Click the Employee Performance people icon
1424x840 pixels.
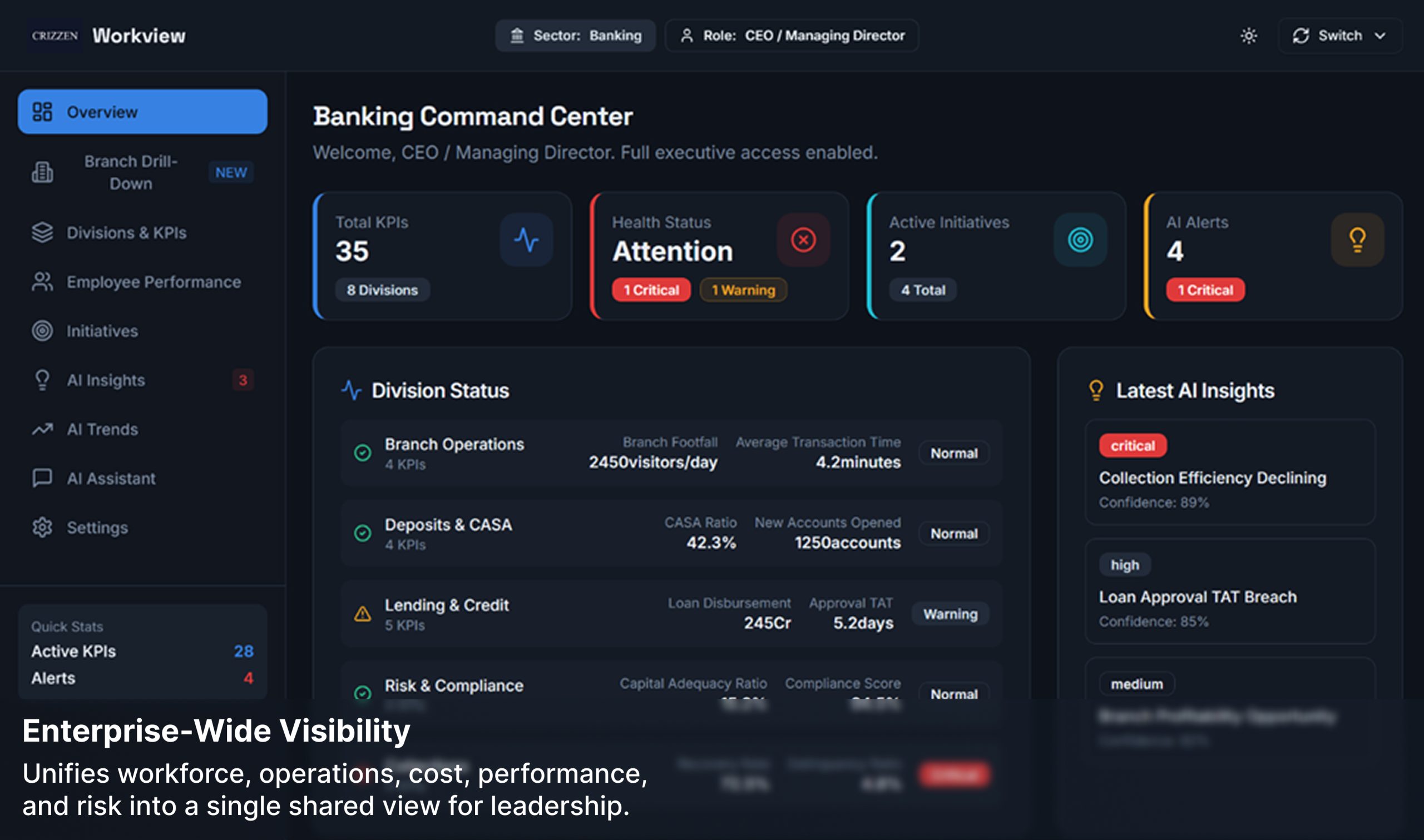pyautogui.click(x=42, y=282)
